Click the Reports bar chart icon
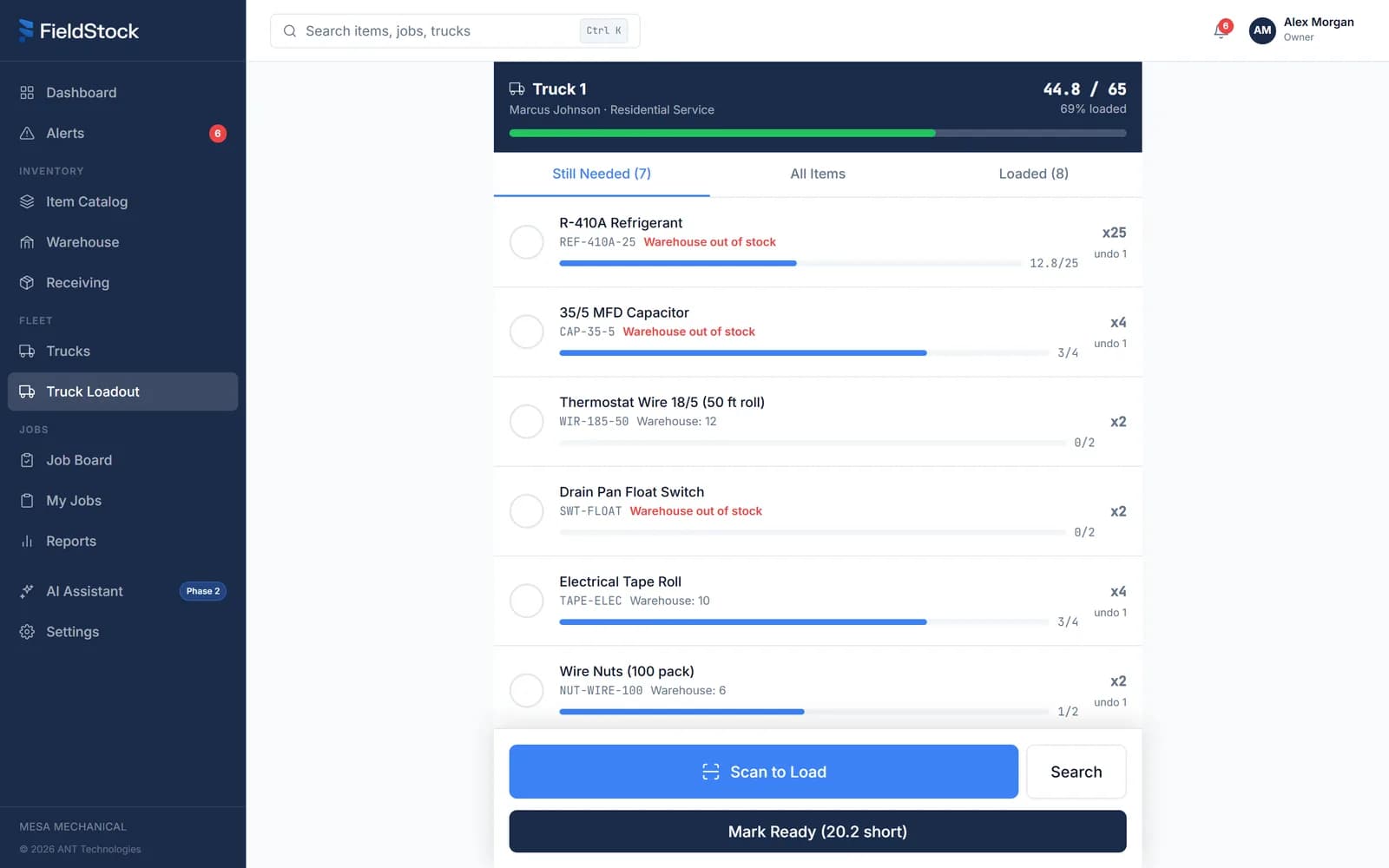 27,541
